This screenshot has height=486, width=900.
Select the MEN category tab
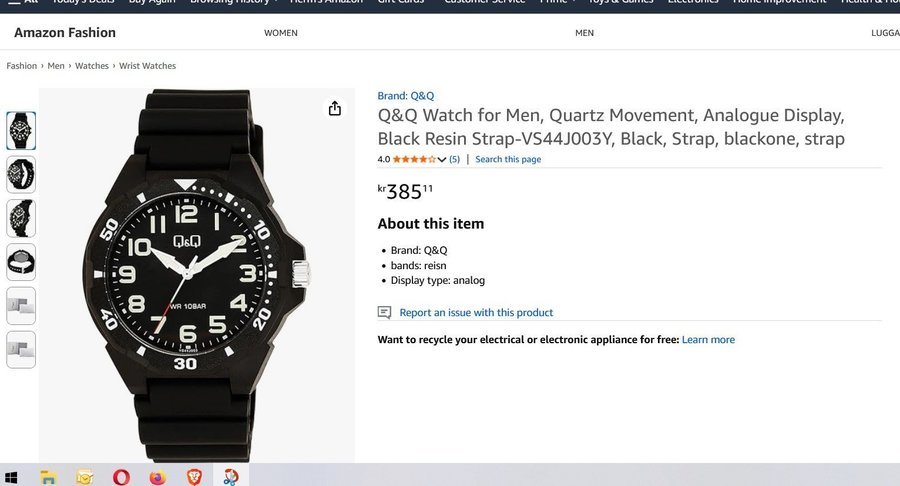(x=585, y=33)
